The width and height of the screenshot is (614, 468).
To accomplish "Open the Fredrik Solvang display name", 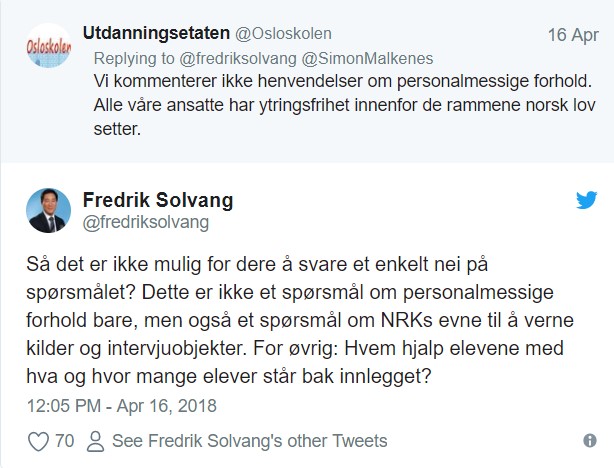I will (158, 200).
